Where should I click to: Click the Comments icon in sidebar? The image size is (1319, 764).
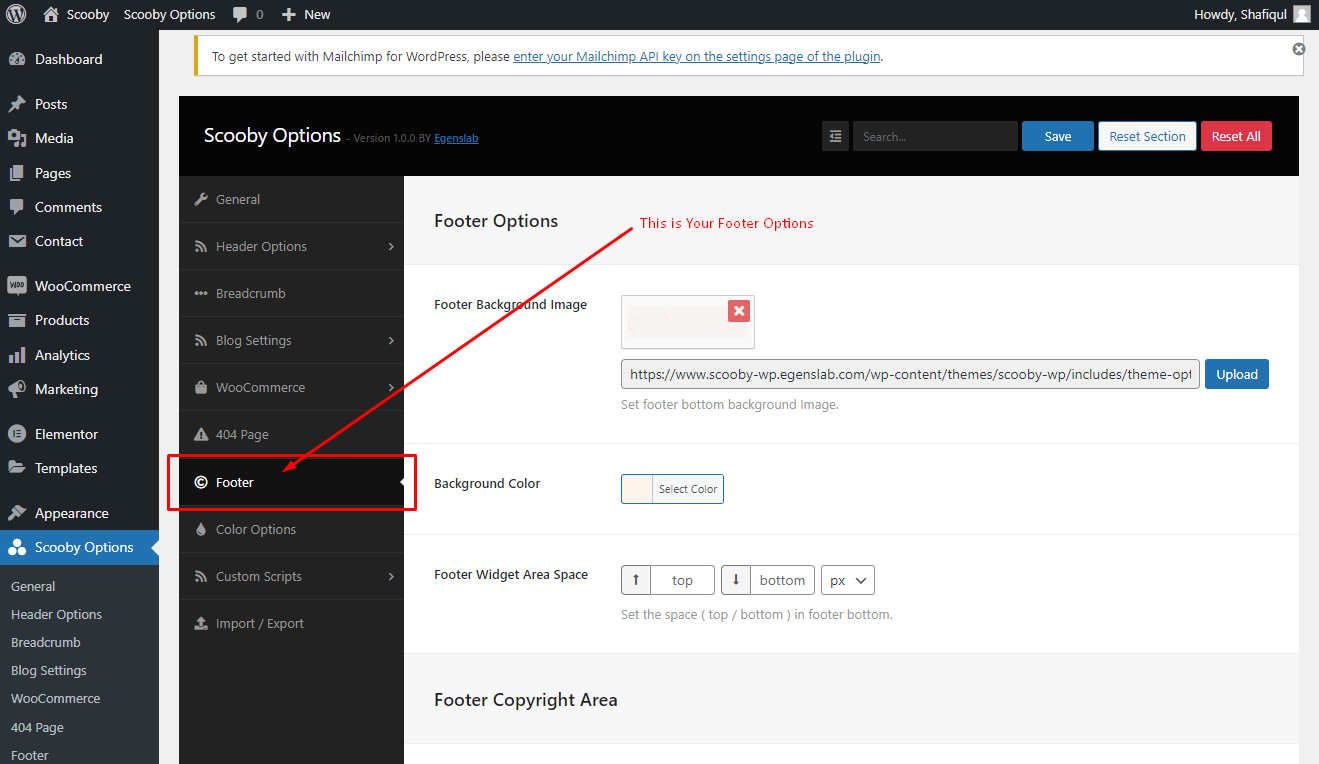(17, 207)
